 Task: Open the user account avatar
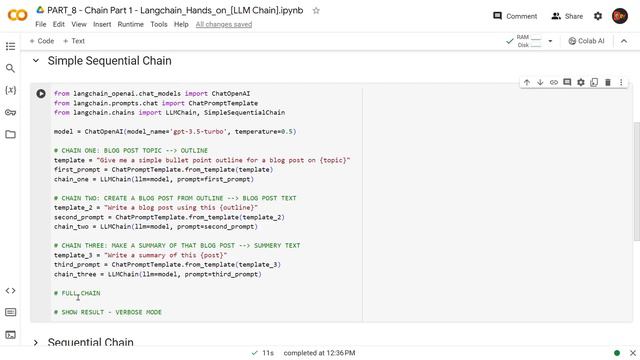[x=620, y=16]
